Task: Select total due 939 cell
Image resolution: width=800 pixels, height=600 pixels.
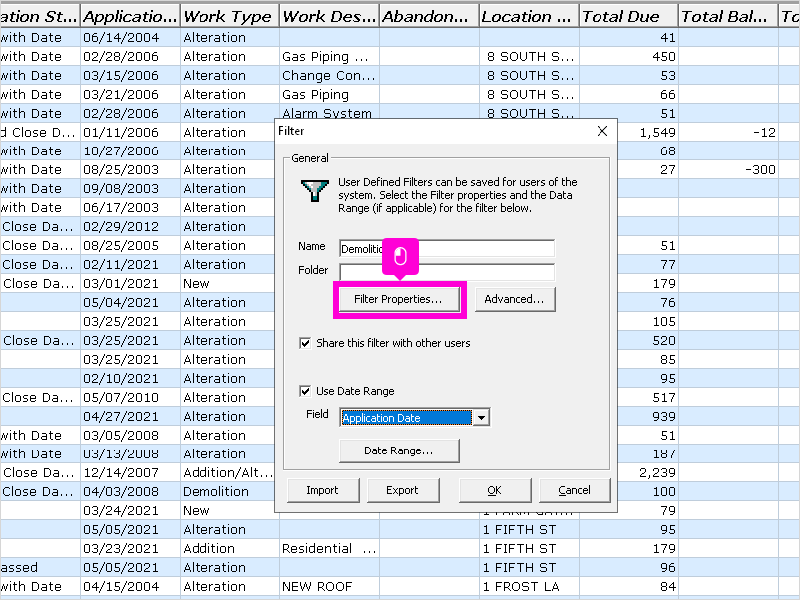Action: pyautogui.click(x=648, y=417)
